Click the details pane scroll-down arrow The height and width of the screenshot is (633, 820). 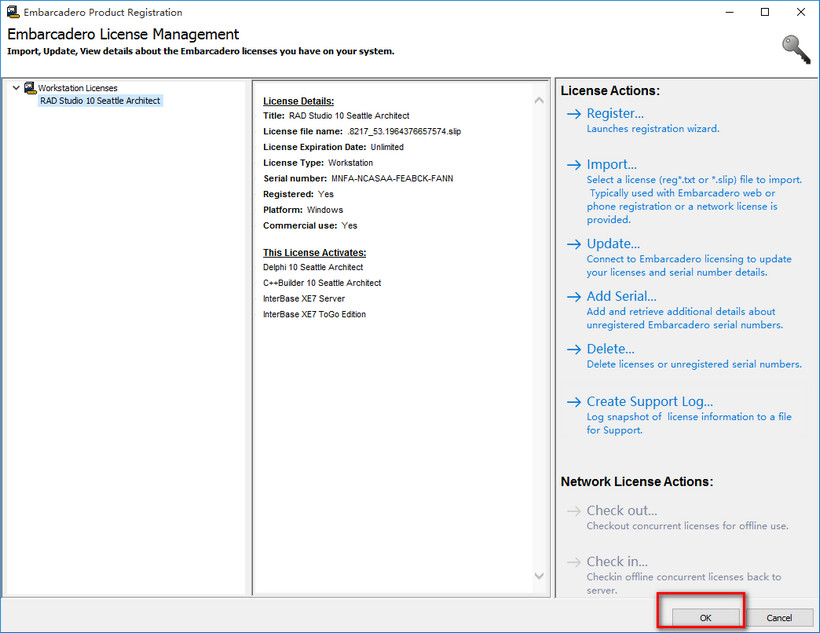point(540,576)
